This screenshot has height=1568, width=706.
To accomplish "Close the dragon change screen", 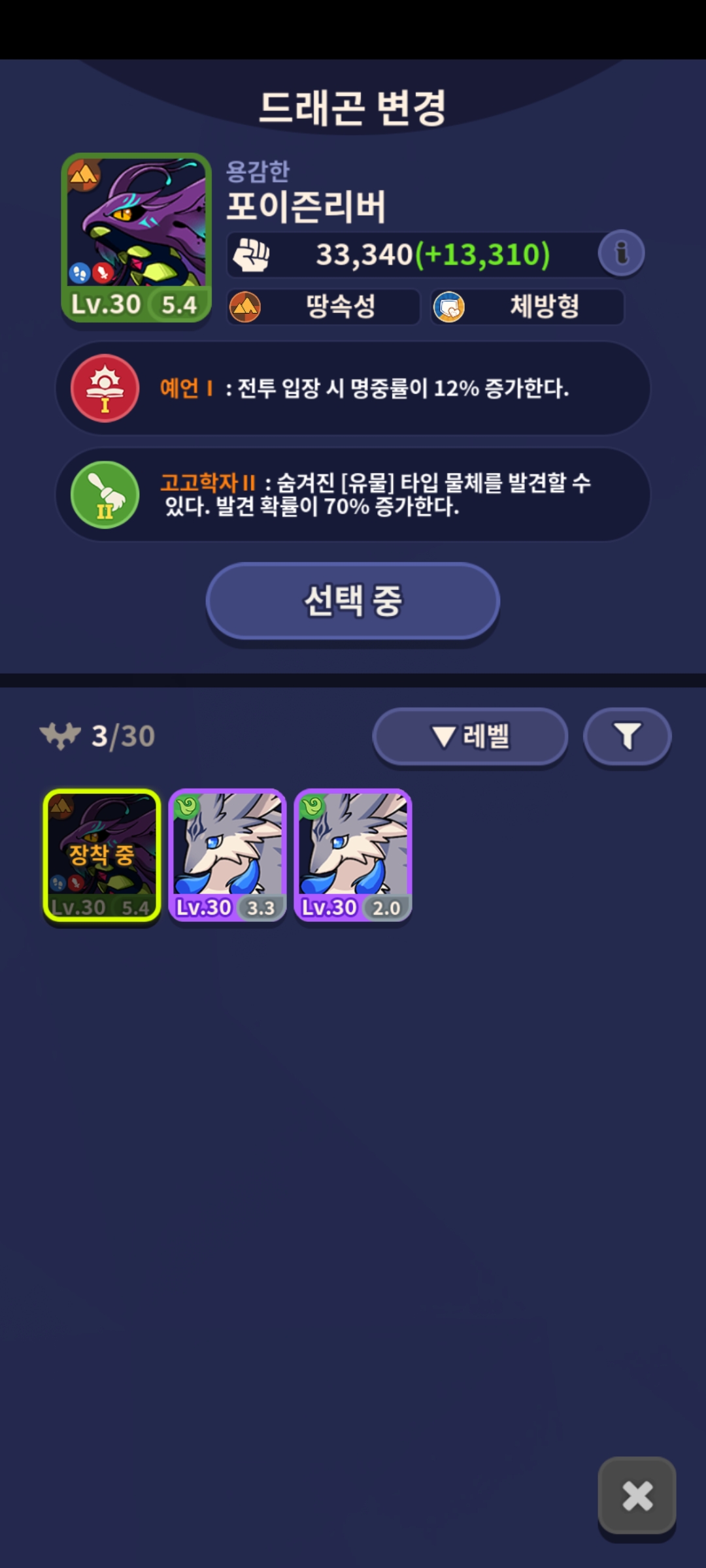I will tap(637, 1495).
